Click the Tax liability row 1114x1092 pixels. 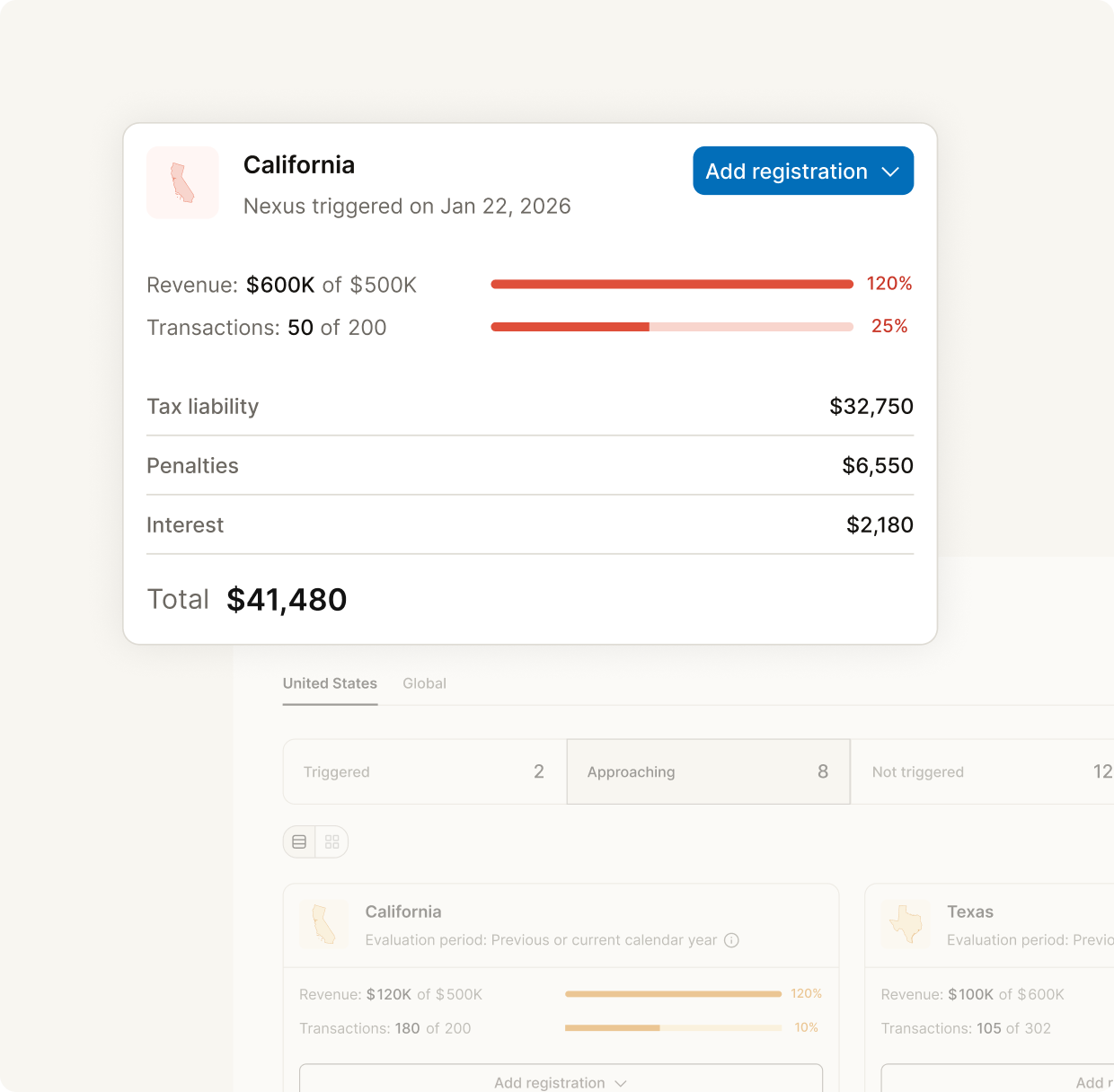[529, 407]
